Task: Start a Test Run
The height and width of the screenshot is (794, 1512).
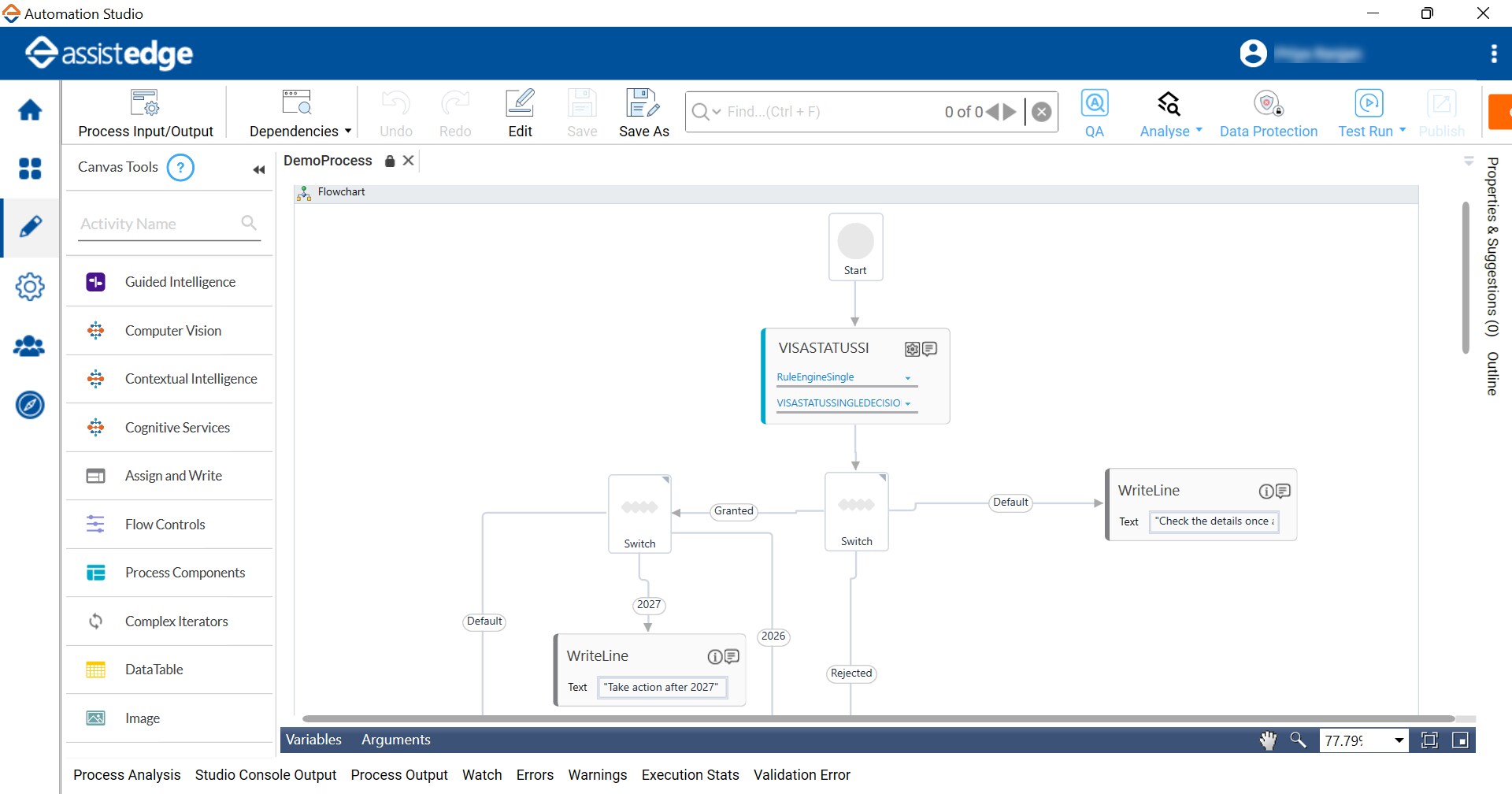Action: coord(1369,111)
